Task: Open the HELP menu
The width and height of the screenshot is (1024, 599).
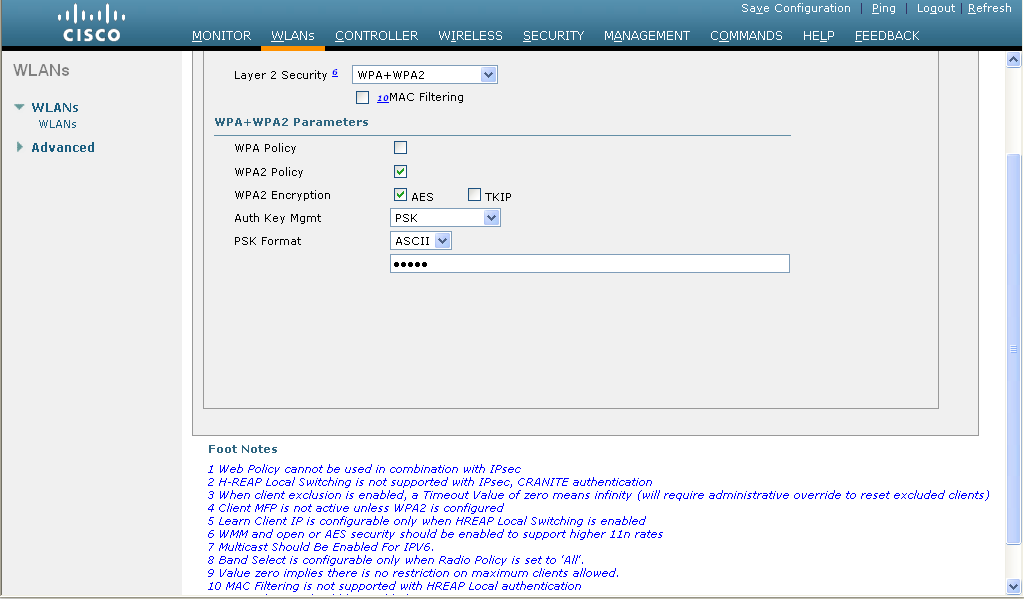Action: (818, 36)
